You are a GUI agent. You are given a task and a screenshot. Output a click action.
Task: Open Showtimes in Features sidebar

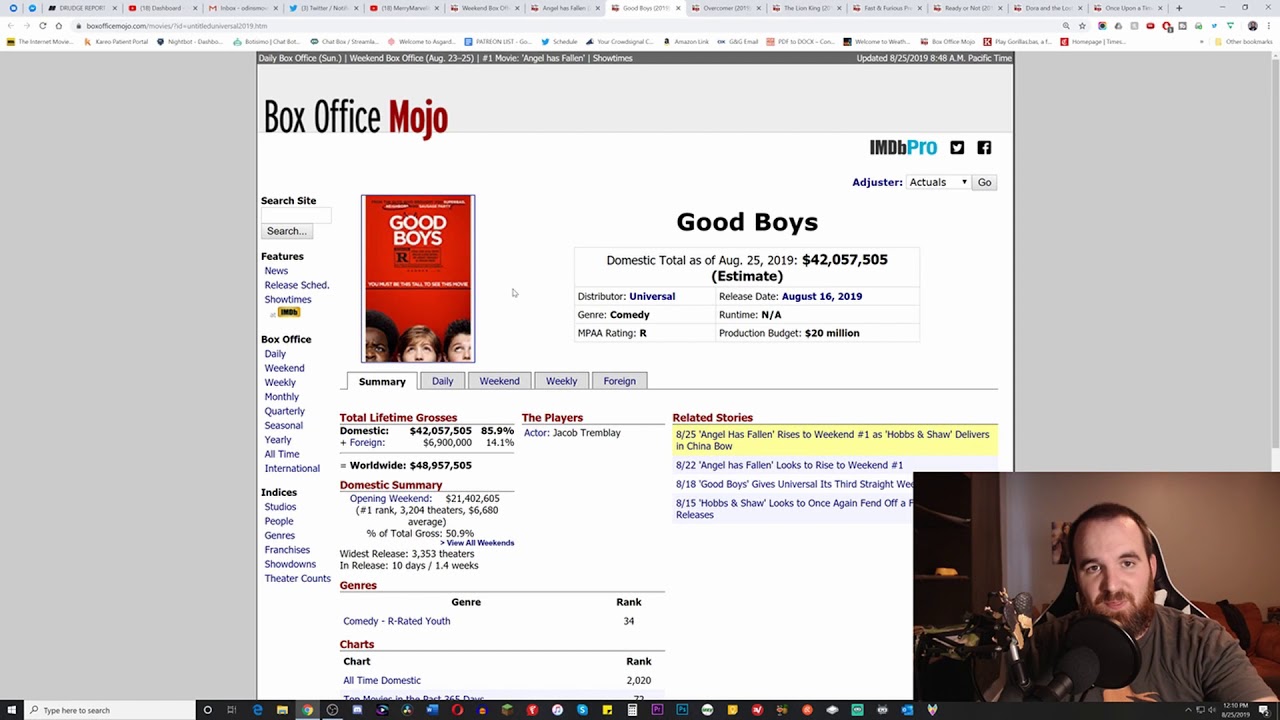point(288,299)
